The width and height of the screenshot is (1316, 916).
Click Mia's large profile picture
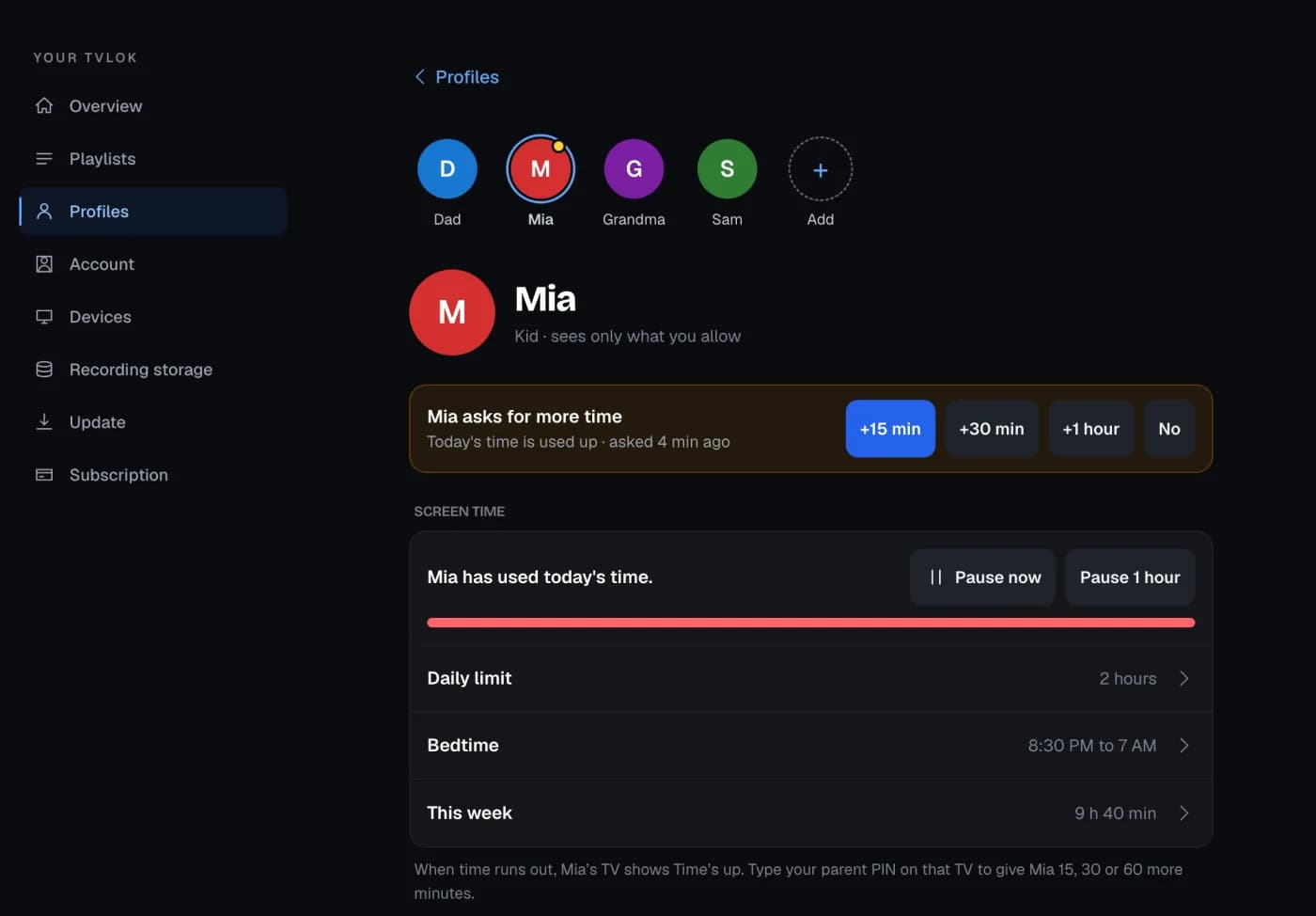point(452,312)
